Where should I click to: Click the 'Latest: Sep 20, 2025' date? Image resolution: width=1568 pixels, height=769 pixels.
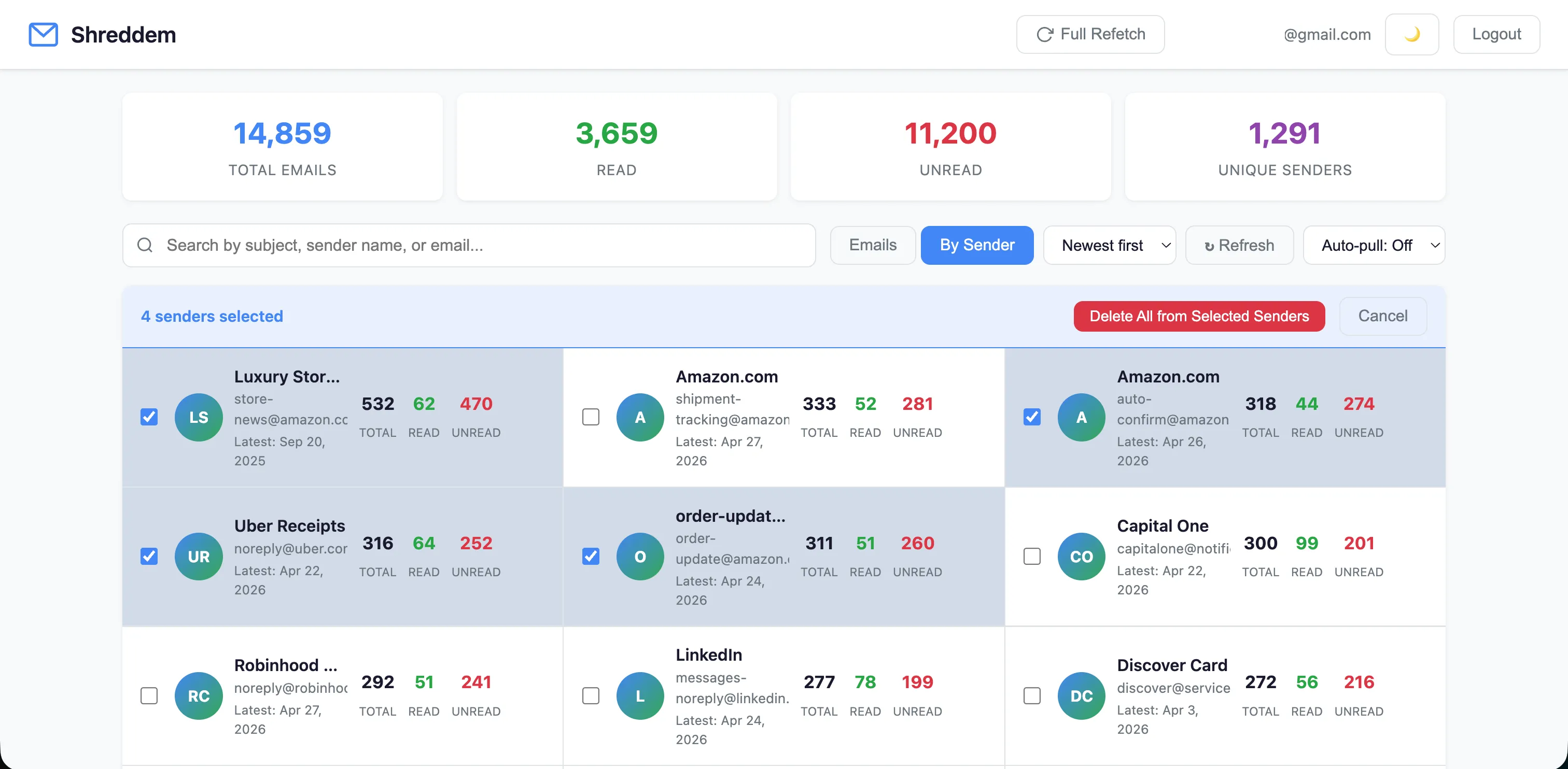click(280, 451)
